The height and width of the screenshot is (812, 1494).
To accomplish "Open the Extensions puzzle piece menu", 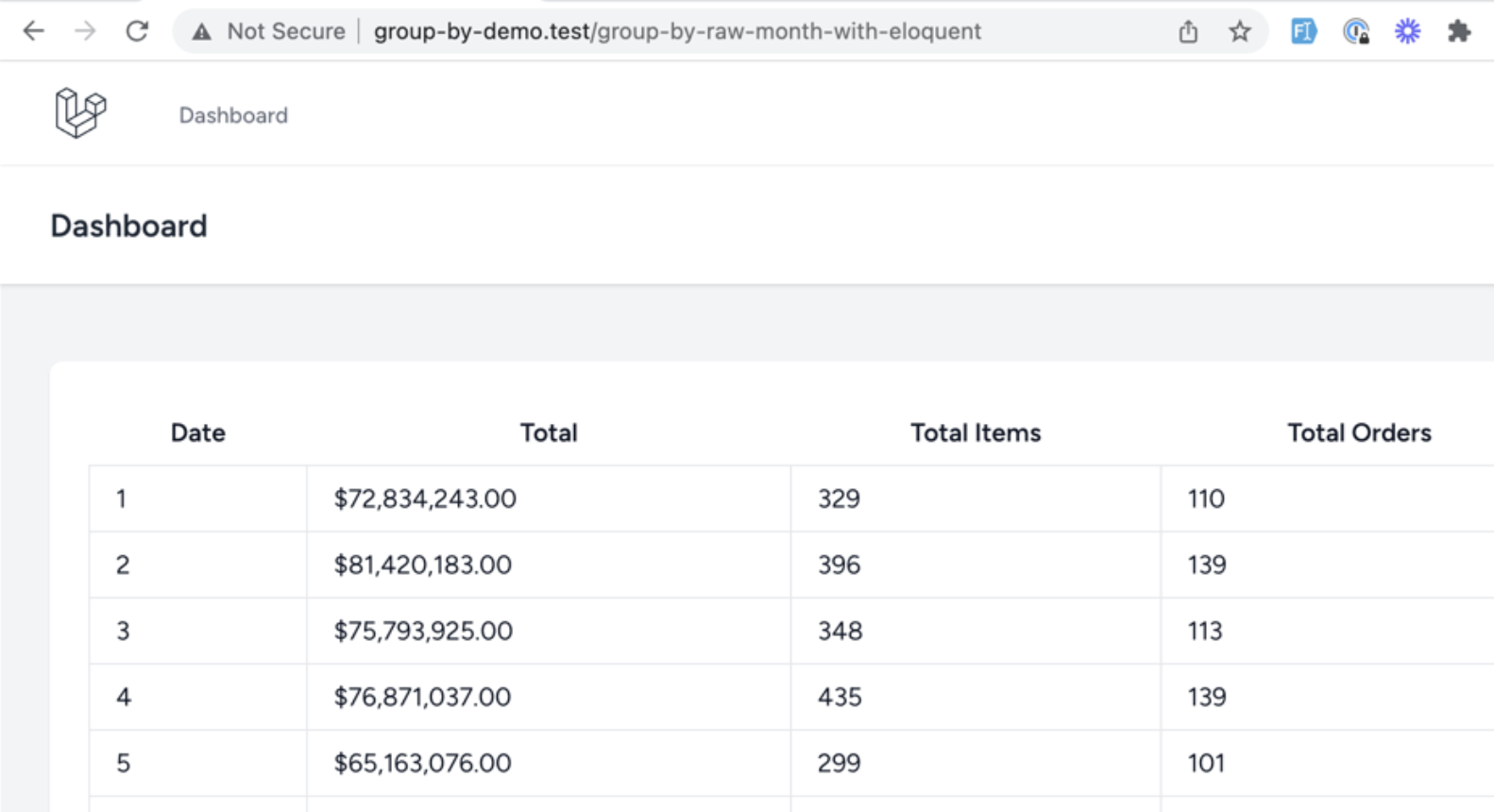I will [x=1459, y=31].
